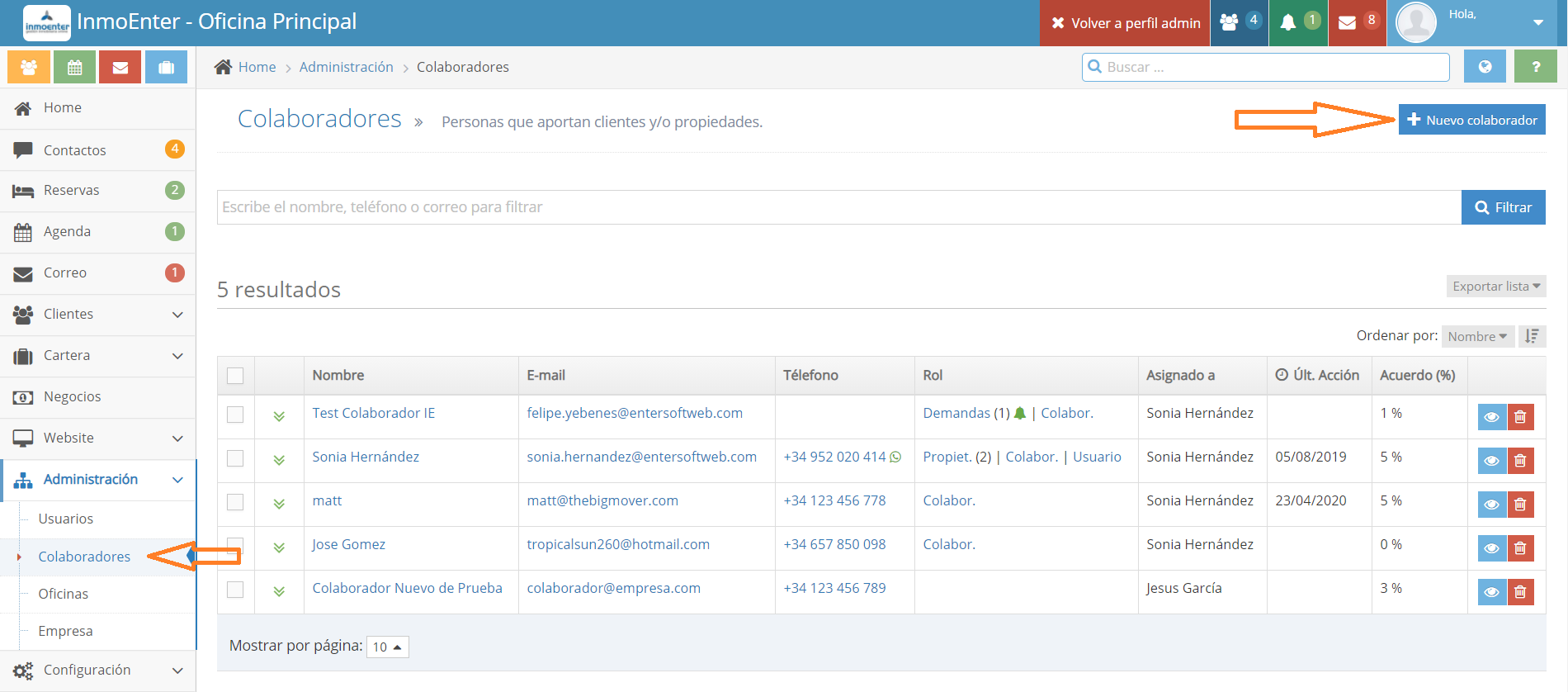Open Agenda in the sidebar

[97, 232]
